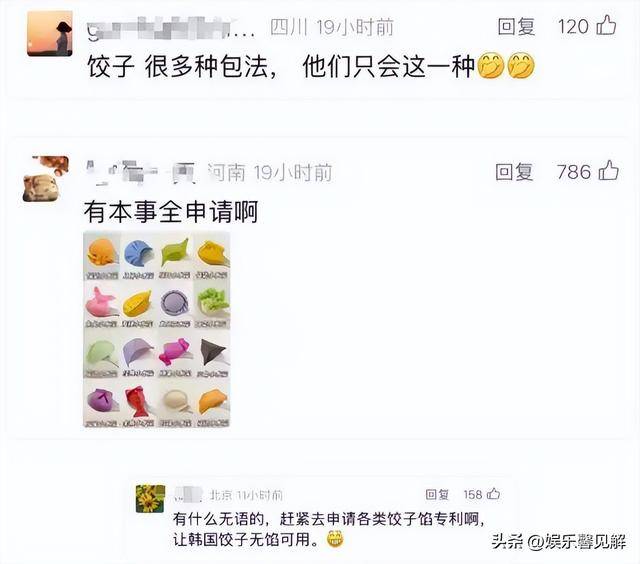Click the 786 like count
The height and width of the screenshot is (564, 640).
[574, 172]
